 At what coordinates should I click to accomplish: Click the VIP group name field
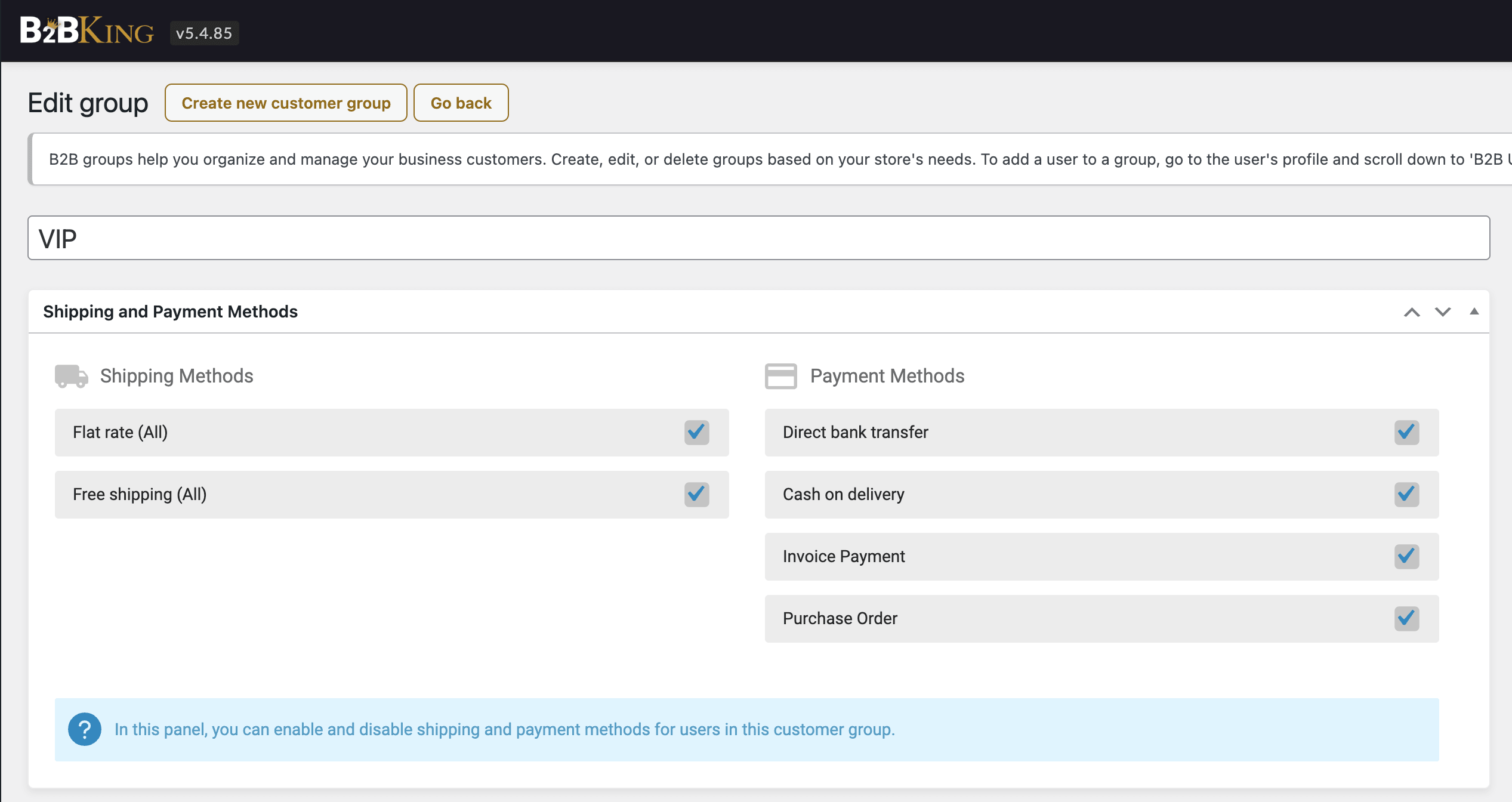pyautogui.click(x=758, y=238)
